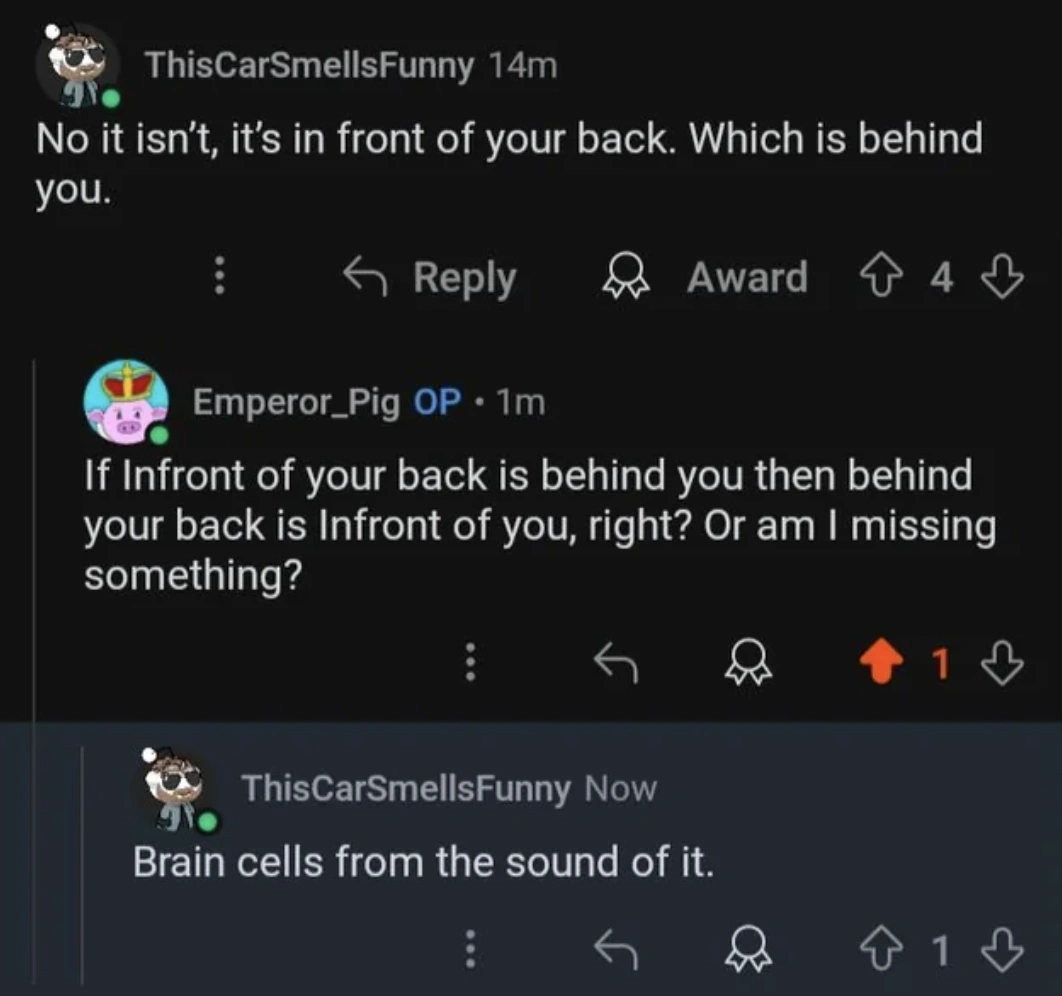The height and width of the screenshot is (996, 1062).
Task: Open ThisCarSmellsFunny avatar on top comment
Action: [x=77, y=65]
